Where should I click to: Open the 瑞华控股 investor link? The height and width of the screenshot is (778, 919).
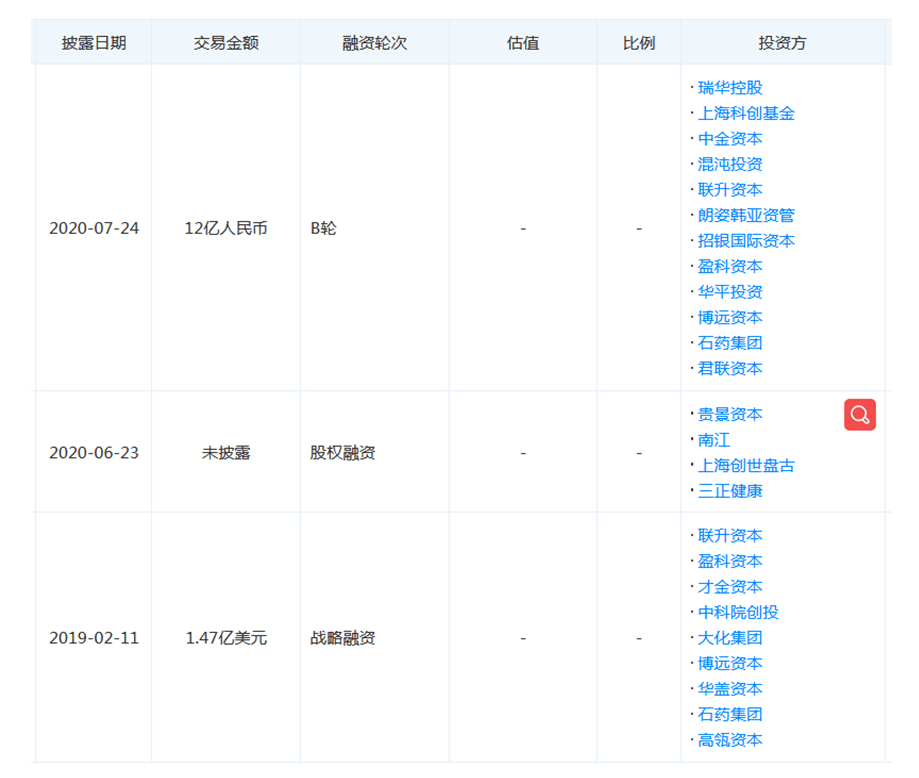coord(730,88)
